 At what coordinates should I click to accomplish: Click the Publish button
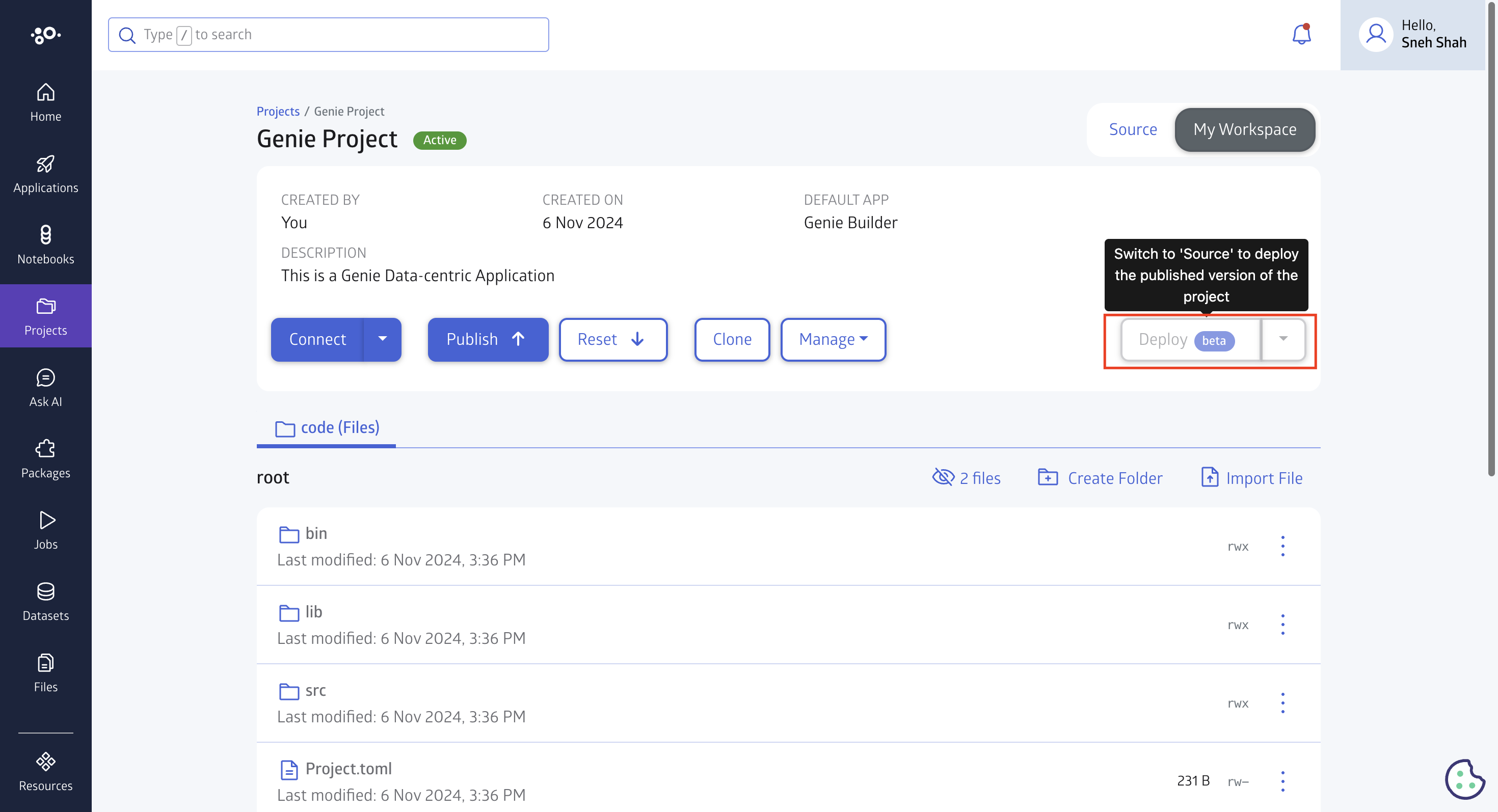coord(488,339)
